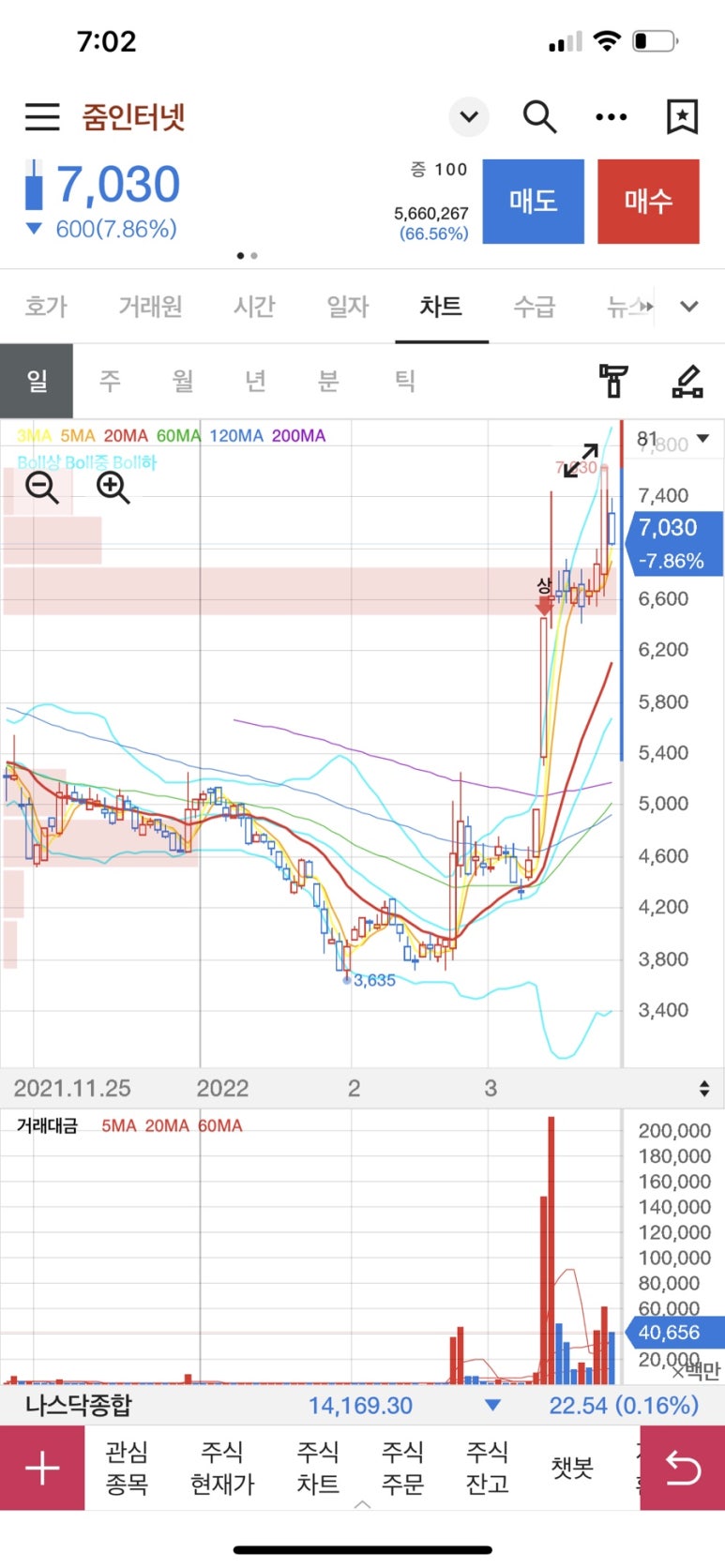
Task: Open 주식현재가 menu
Action: [x=222, y=1468]
